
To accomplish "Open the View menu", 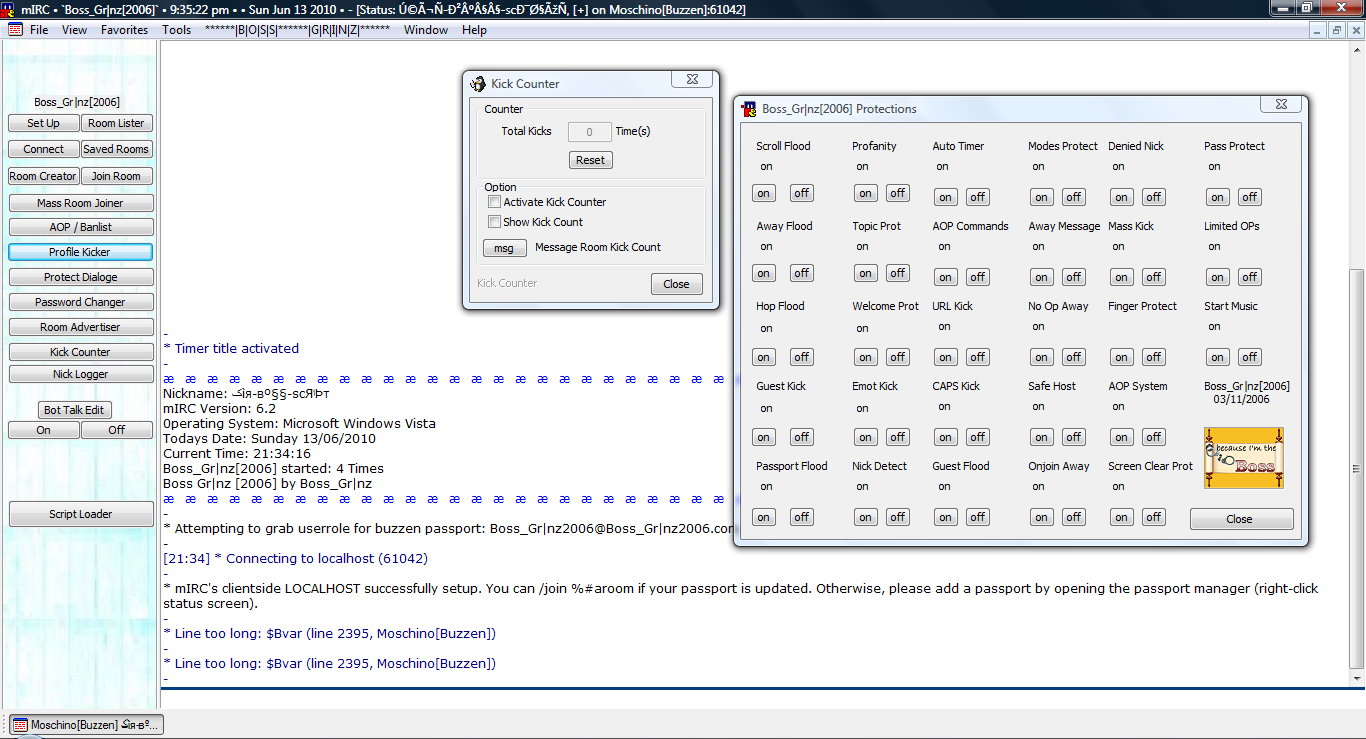I will point(75,30).
